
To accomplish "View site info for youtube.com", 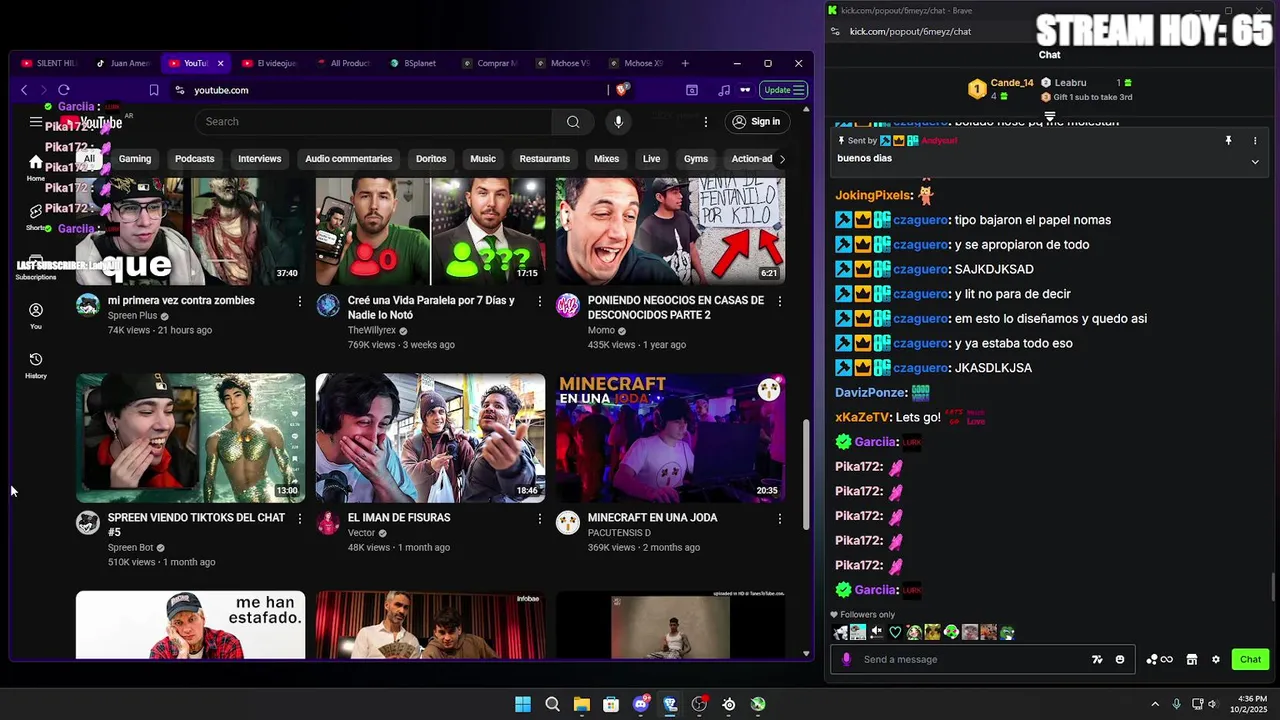I will click(180, 90).
